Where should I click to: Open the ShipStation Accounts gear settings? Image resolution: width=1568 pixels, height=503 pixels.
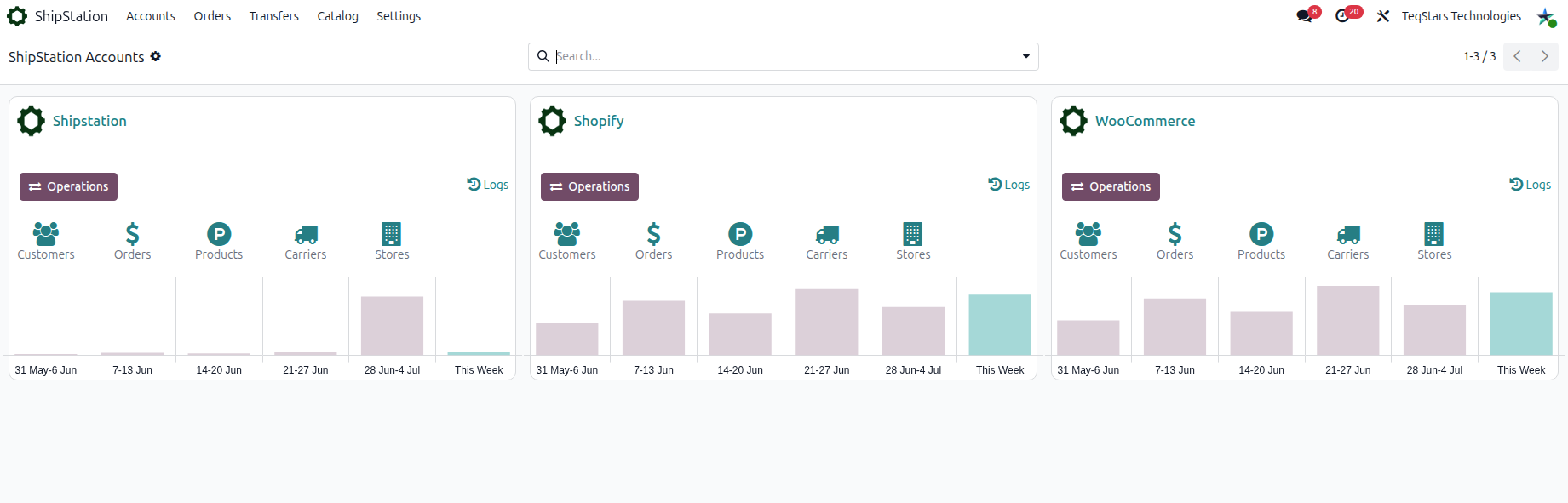pyautogui.click(x=156, y=56)
